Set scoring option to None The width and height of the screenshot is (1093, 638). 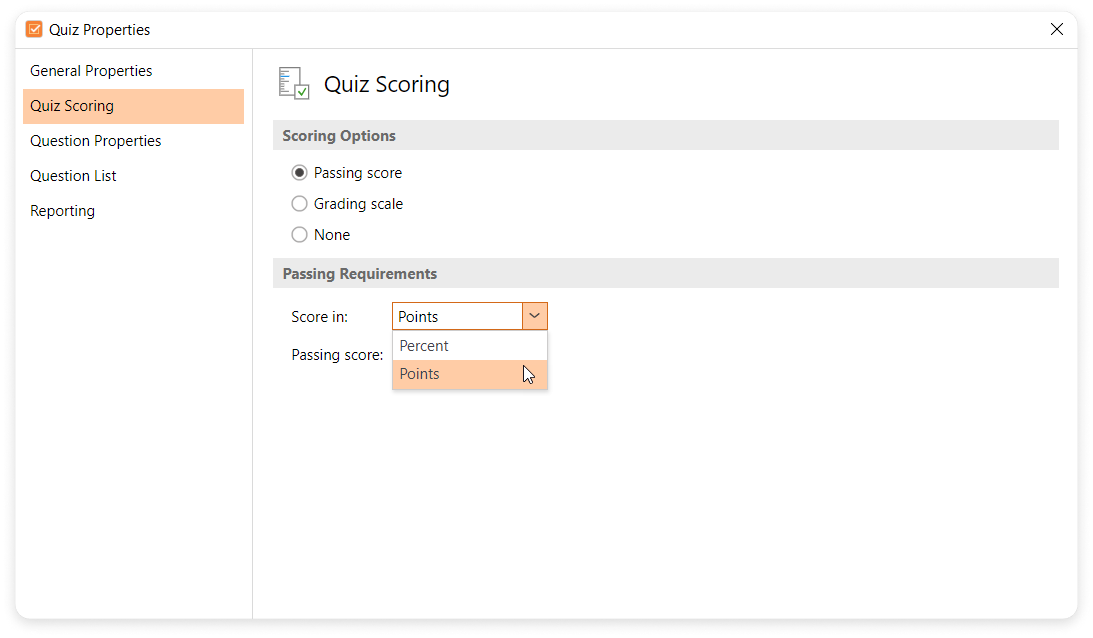pyautogui.click(x=299, y=235)
